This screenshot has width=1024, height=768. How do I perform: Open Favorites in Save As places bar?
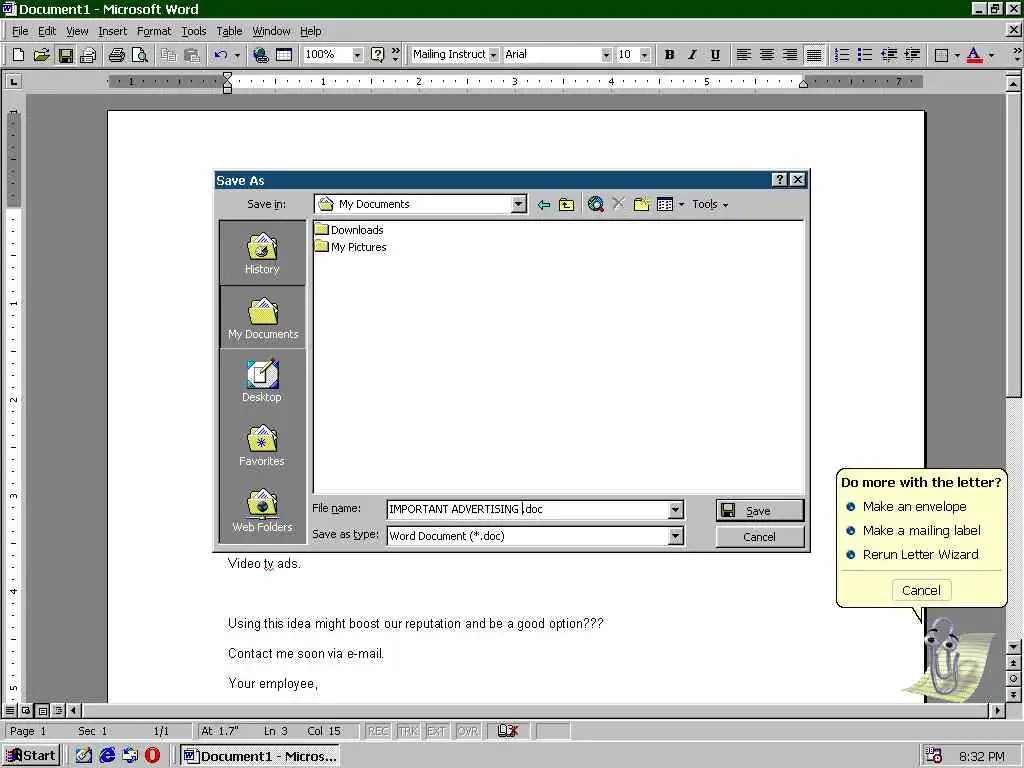[262, 446]
